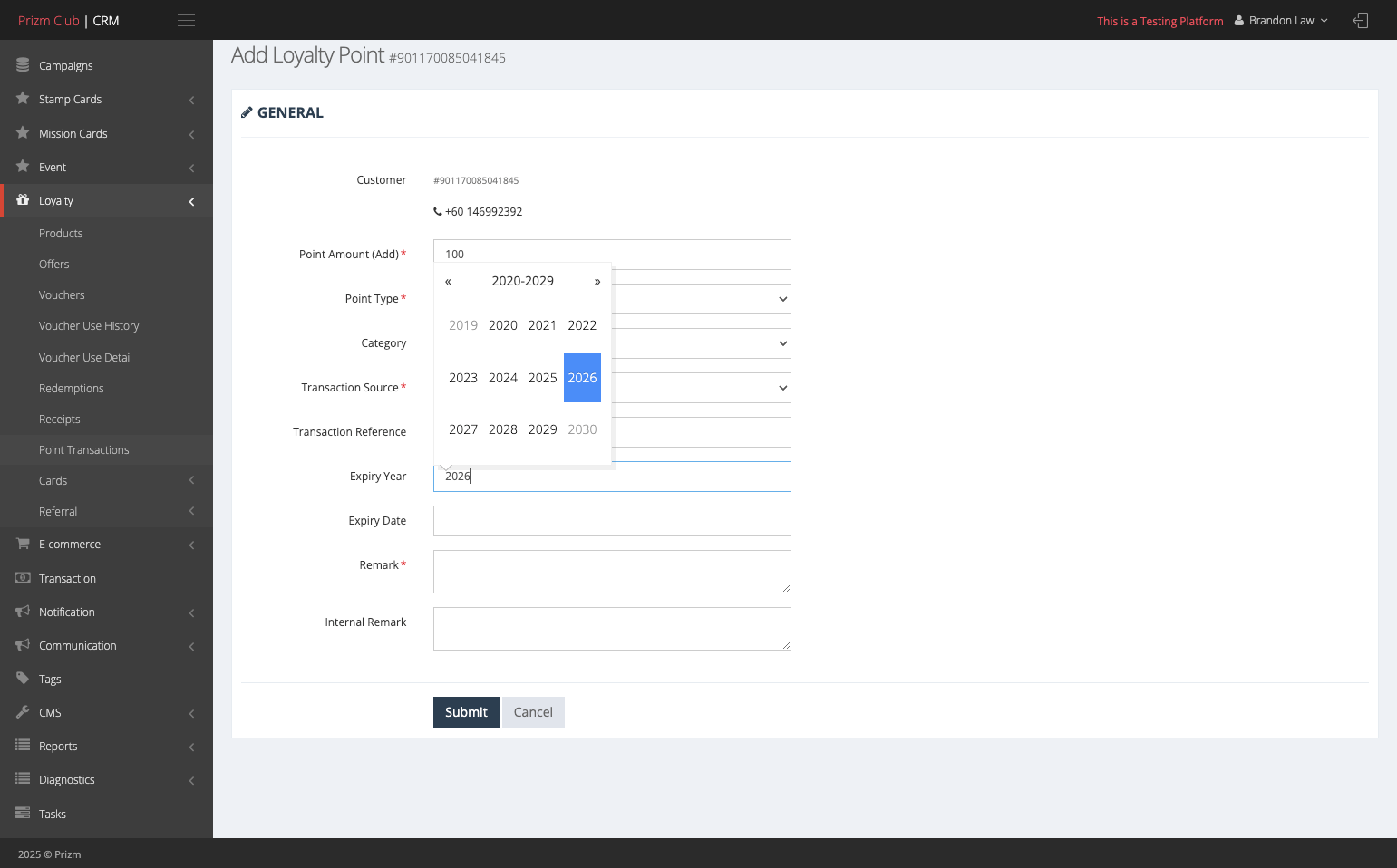Expand the Cards submenu chevron
The width and height of the screenshot is (1397, 868).
[191, 480]
